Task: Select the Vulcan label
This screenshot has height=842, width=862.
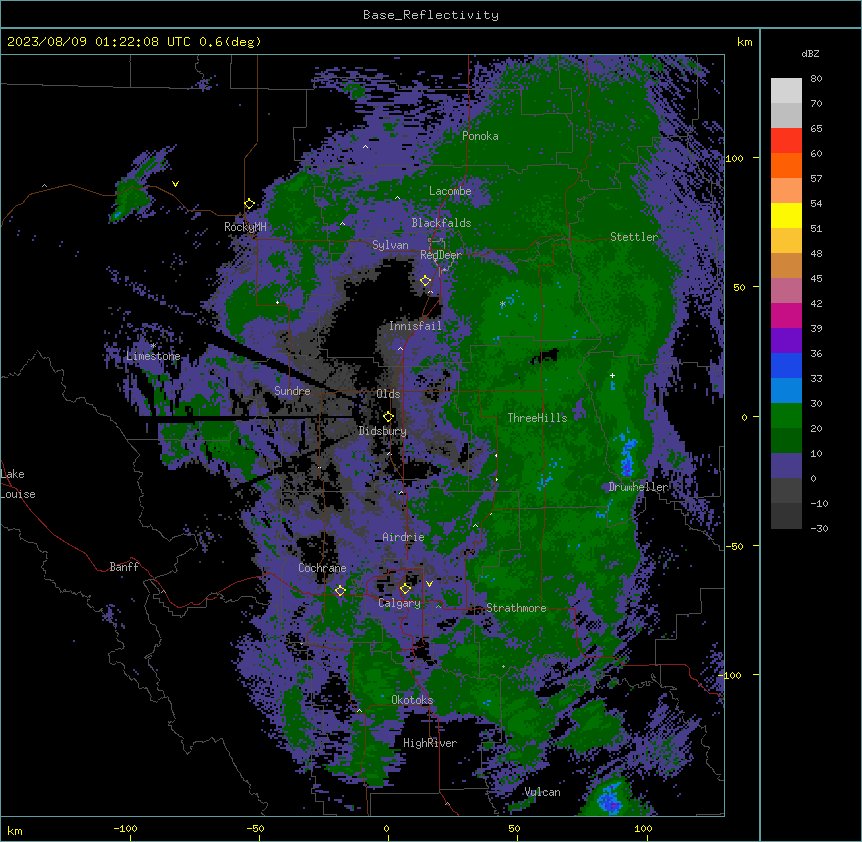Action: pos(542,792)
